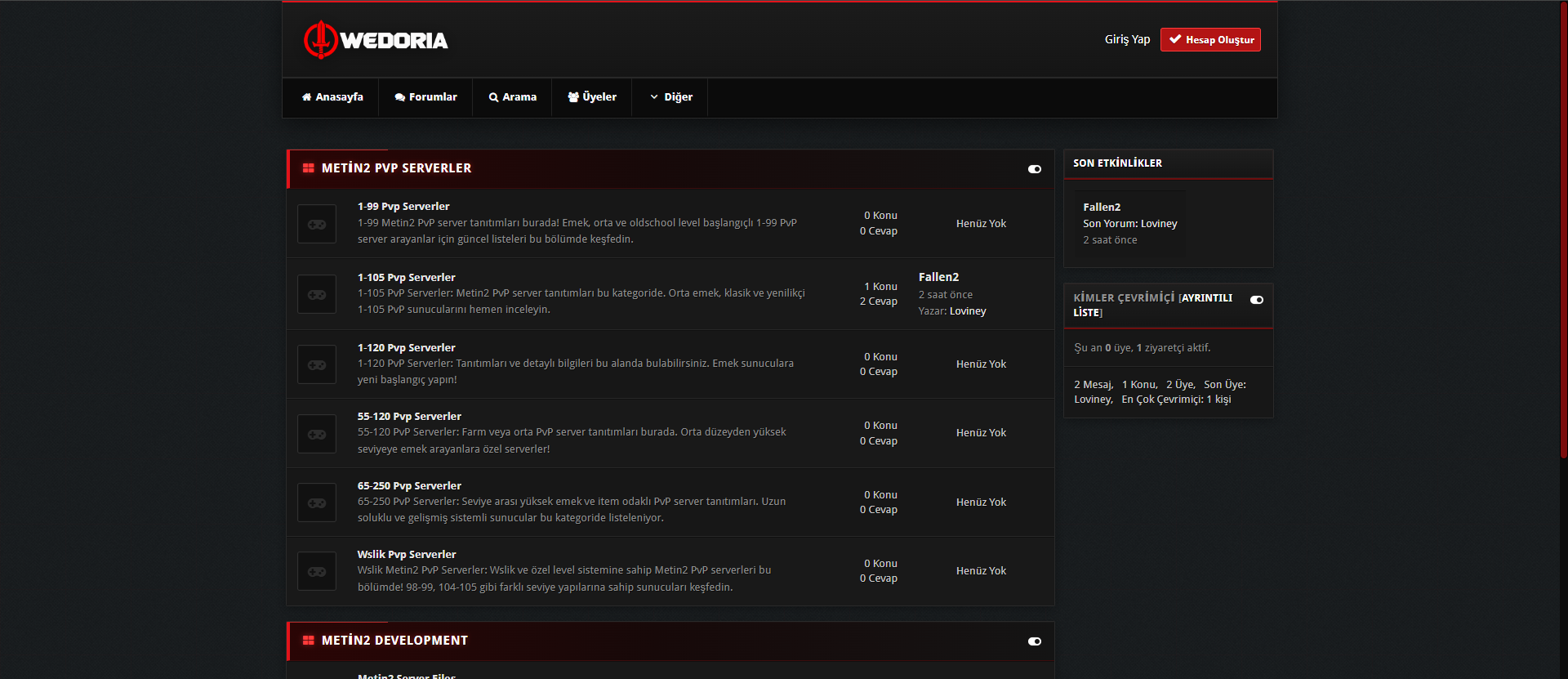Click the grid icon beside Metin2 Development

tap(308, 641)
